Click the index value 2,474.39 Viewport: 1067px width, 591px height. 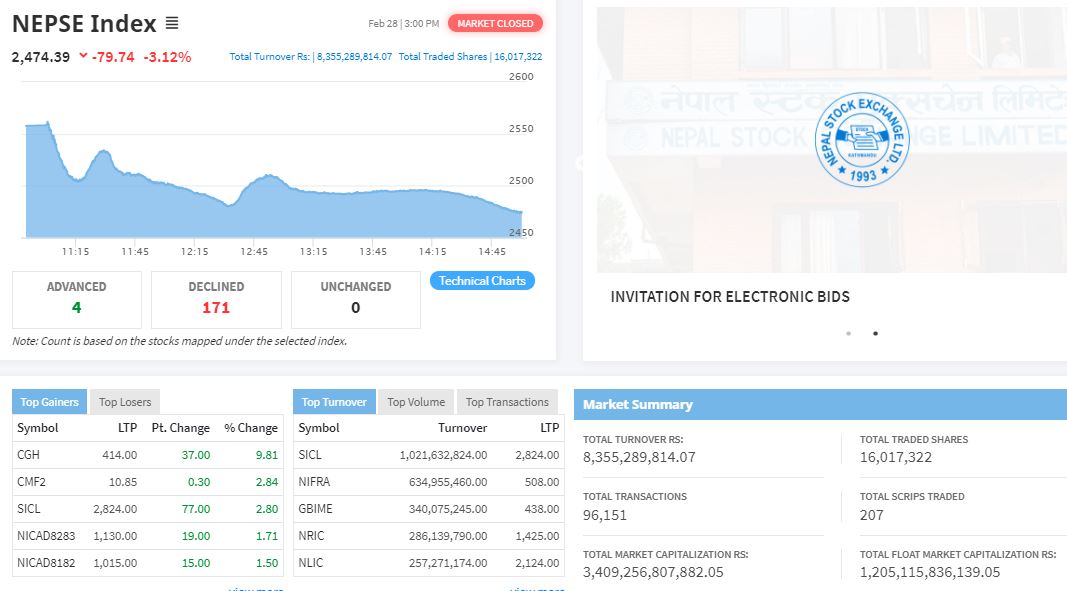[x=41, y=57]
